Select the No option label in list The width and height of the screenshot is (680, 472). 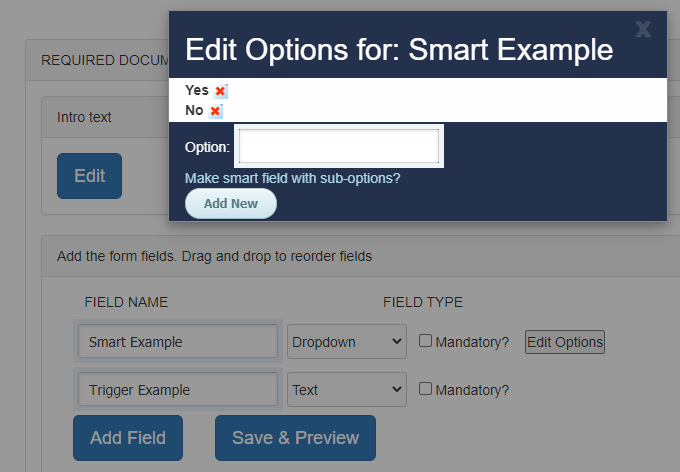194,110
